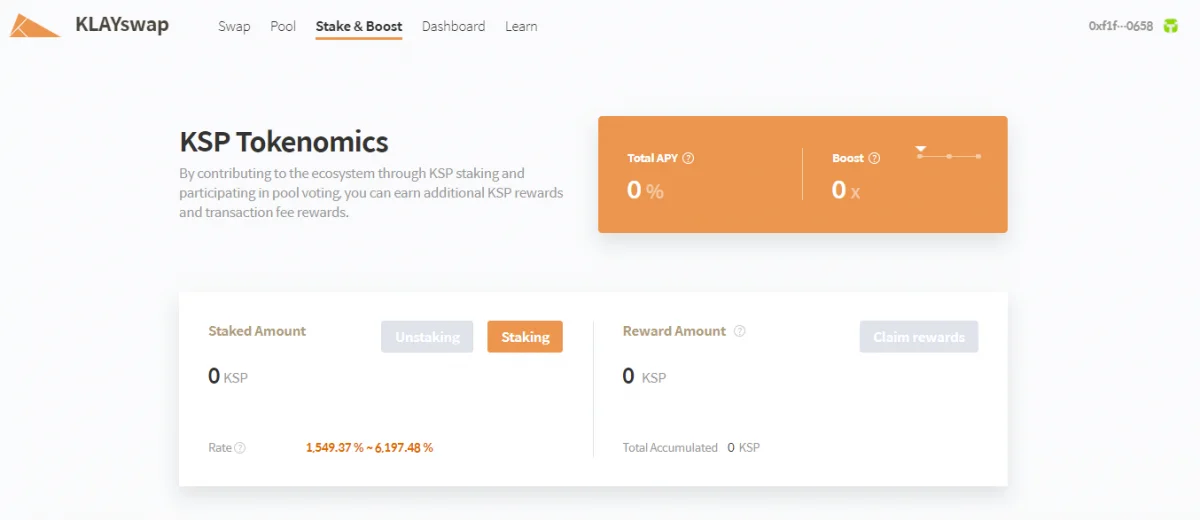Open staking Rate help icon
Viewport: 1200px width, 520px height.
pyautogui.click(x=240, y=448)
